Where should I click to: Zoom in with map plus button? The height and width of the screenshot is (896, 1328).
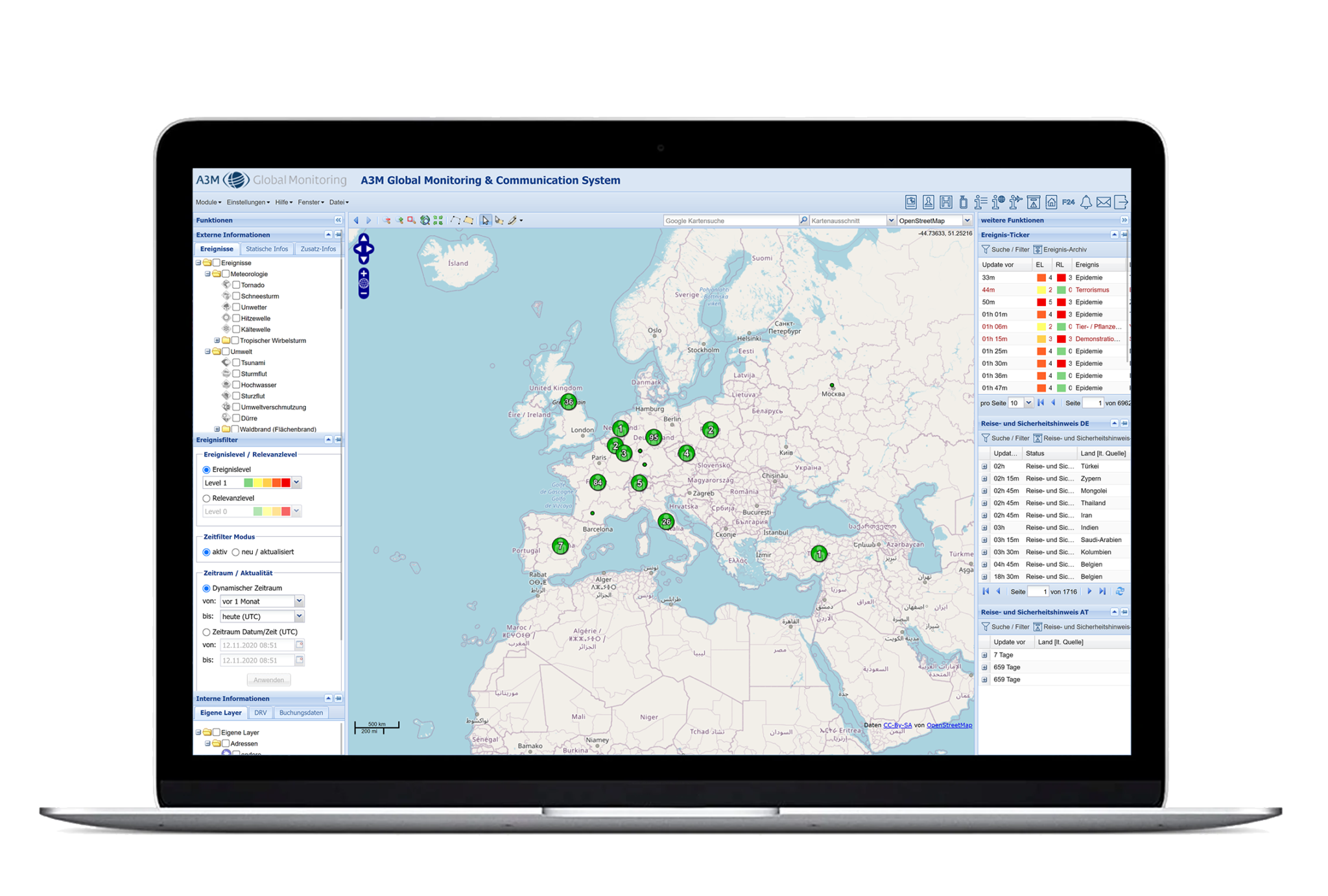tap(364, 274)
